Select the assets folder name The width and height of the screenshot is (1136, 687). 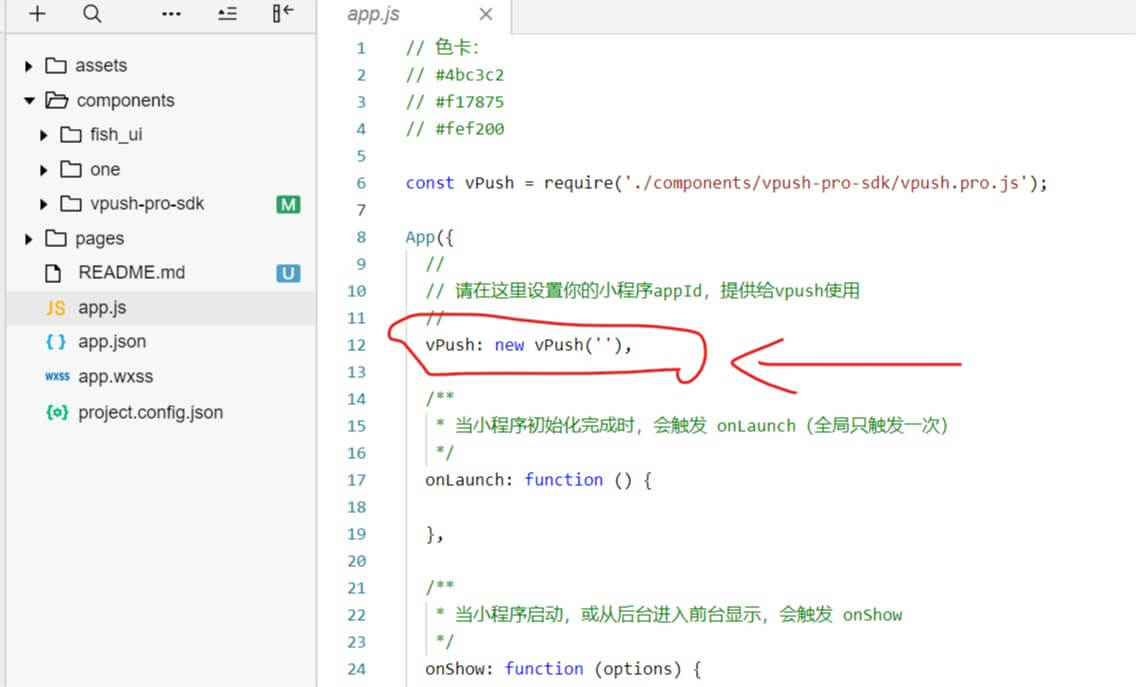click(x=101, y=66)
